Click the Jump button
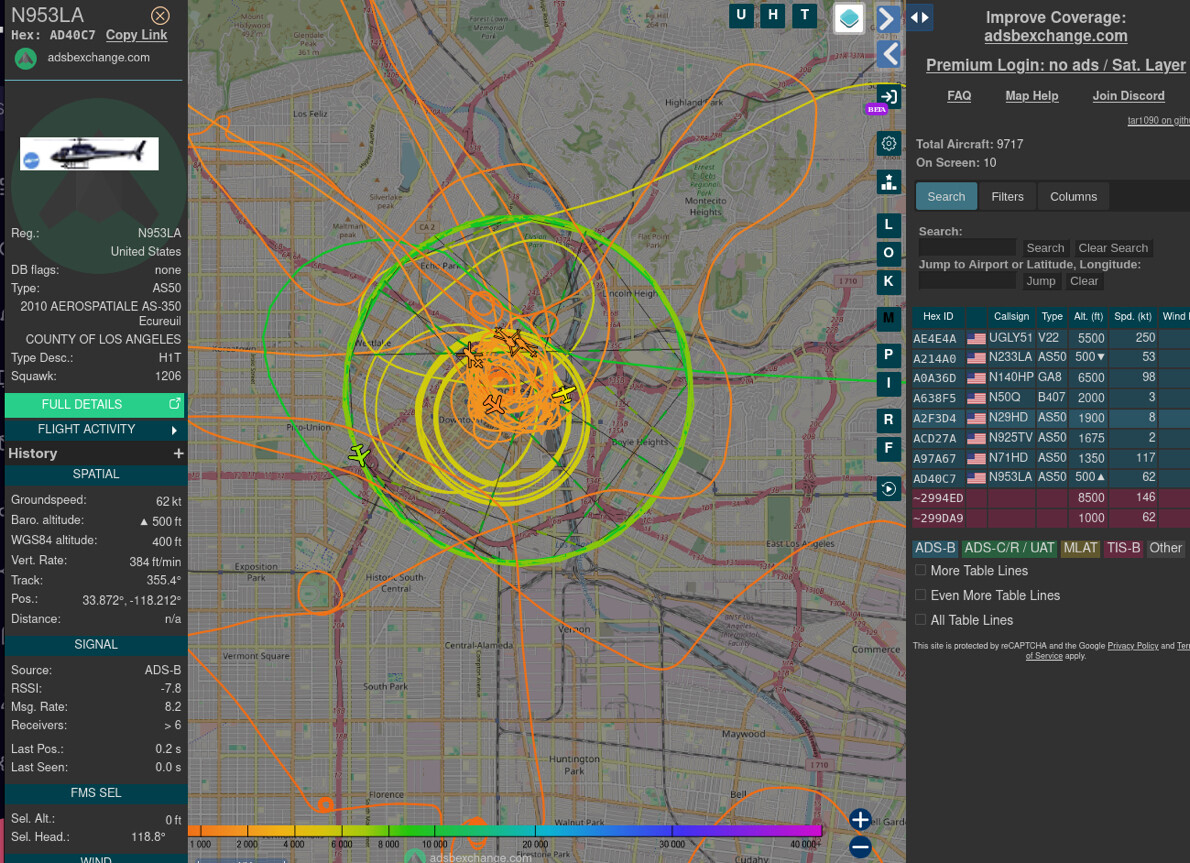 click(1040, 281)
